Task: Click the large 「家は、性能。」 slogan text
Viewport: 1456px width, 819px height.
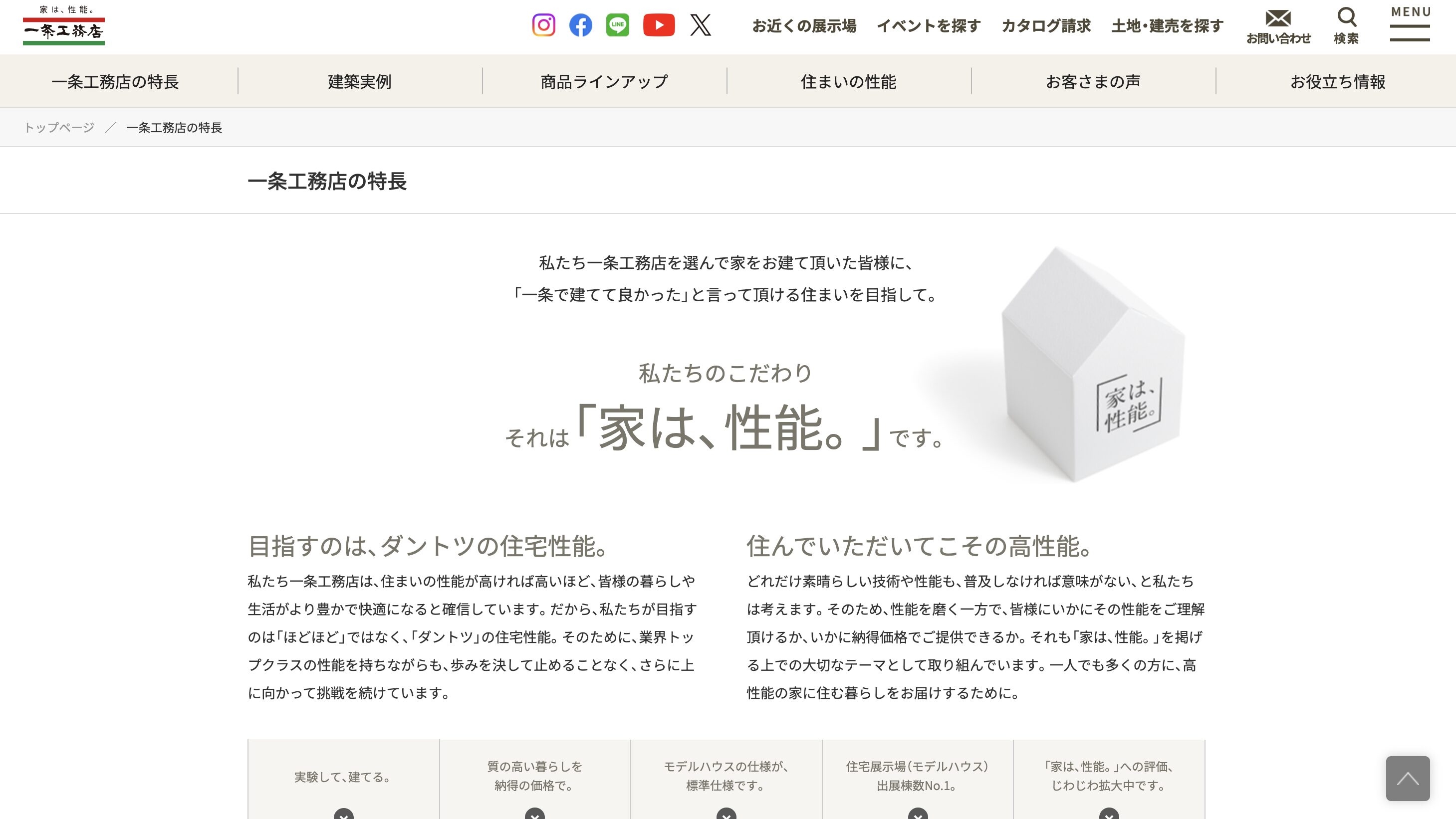Action: [x=728, y=427]
